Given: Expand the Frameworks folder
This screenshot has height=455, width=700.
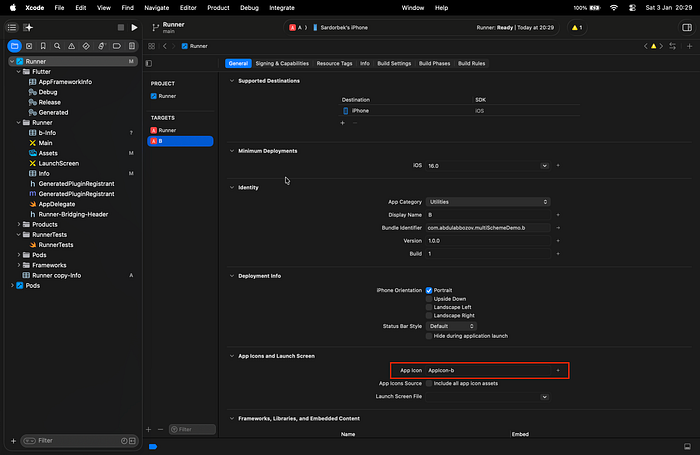Looking at the screenshot, I should [x=19, y=265].
